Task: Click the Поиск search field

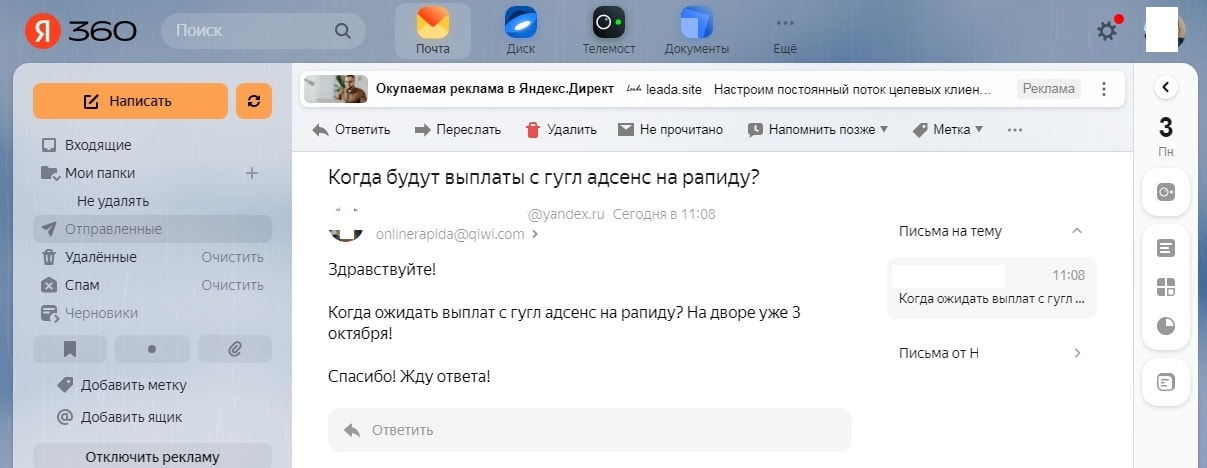Action: coord(250,31)
